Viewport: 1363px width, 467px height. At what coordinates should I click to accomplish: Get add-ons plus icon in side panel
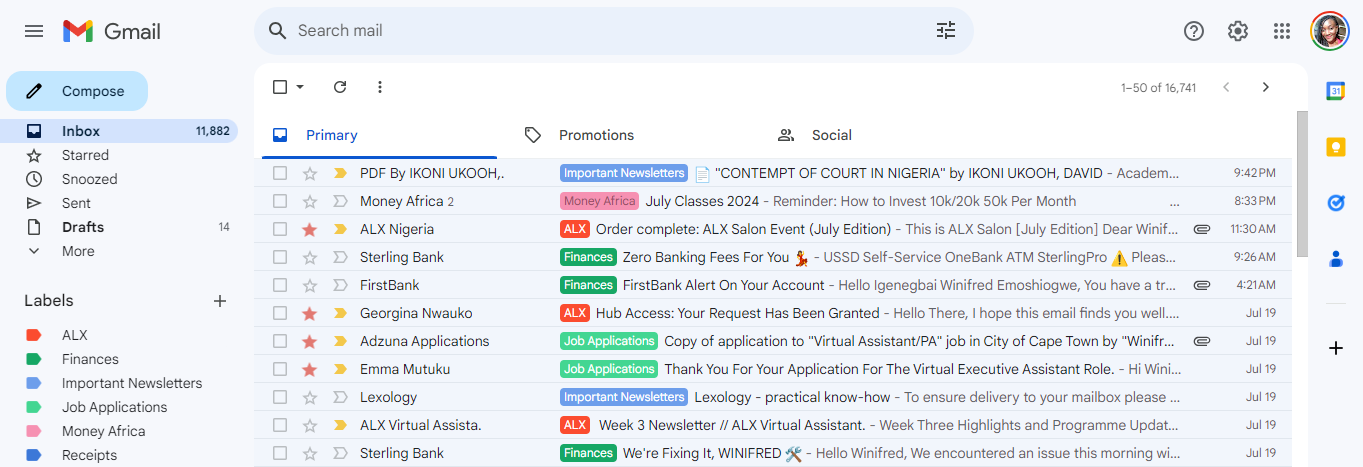(1336, 348)
